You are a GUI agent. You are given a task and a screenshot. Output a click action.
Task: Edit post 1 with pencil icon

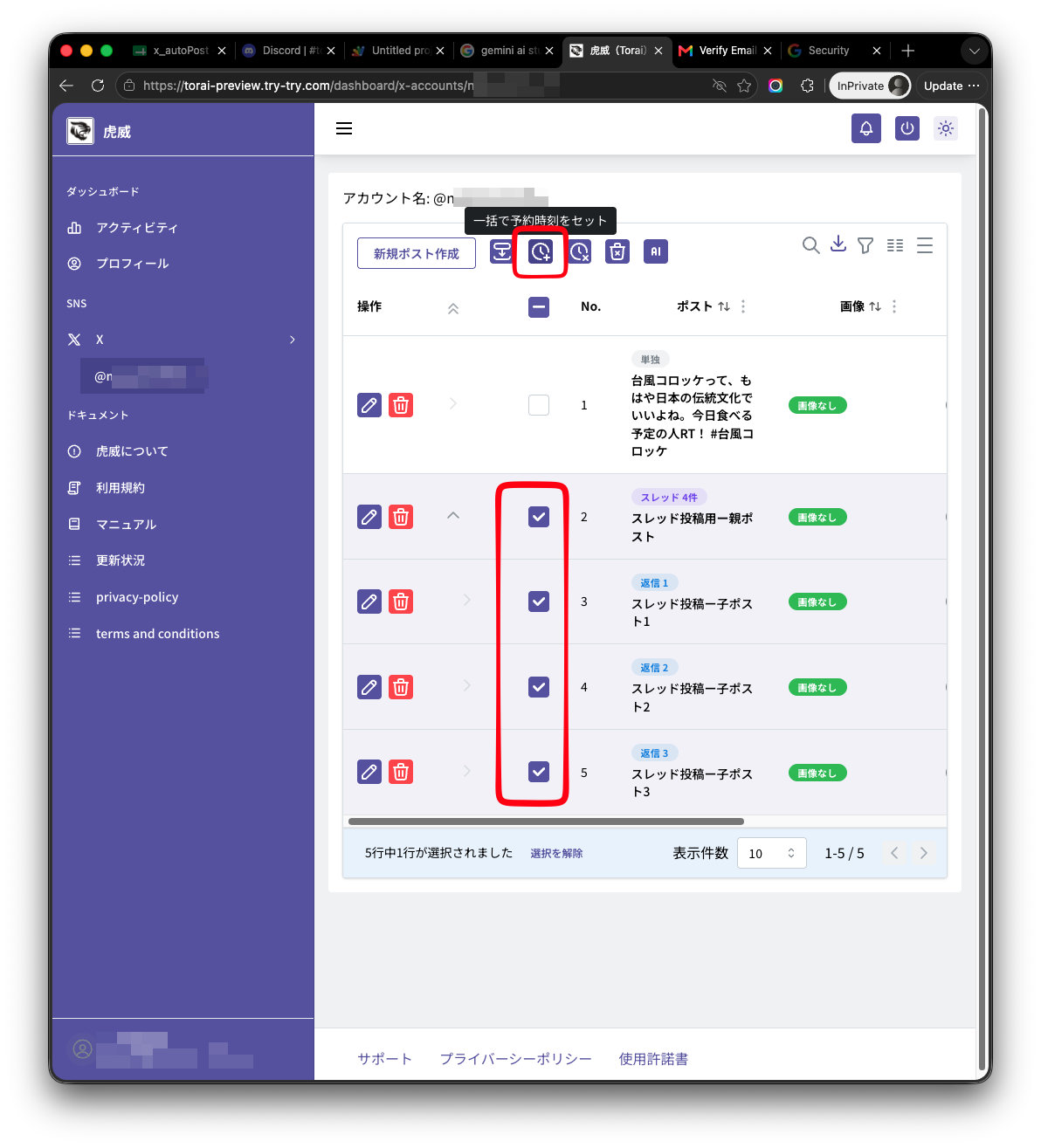(369, 405)
